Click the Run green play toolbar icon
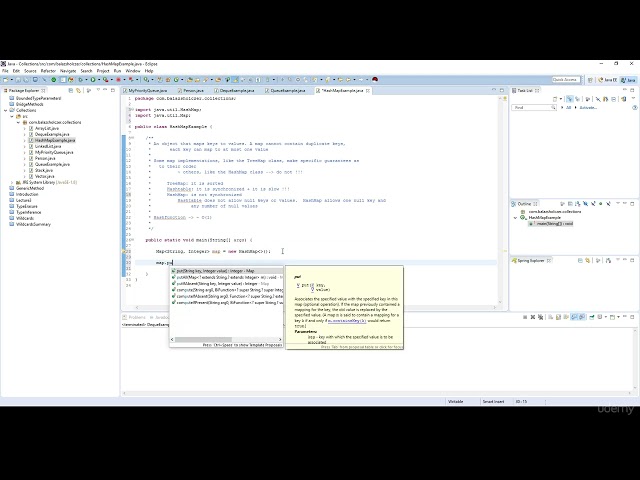This screenshot has width=640, height=480. [x=93, y=80]
